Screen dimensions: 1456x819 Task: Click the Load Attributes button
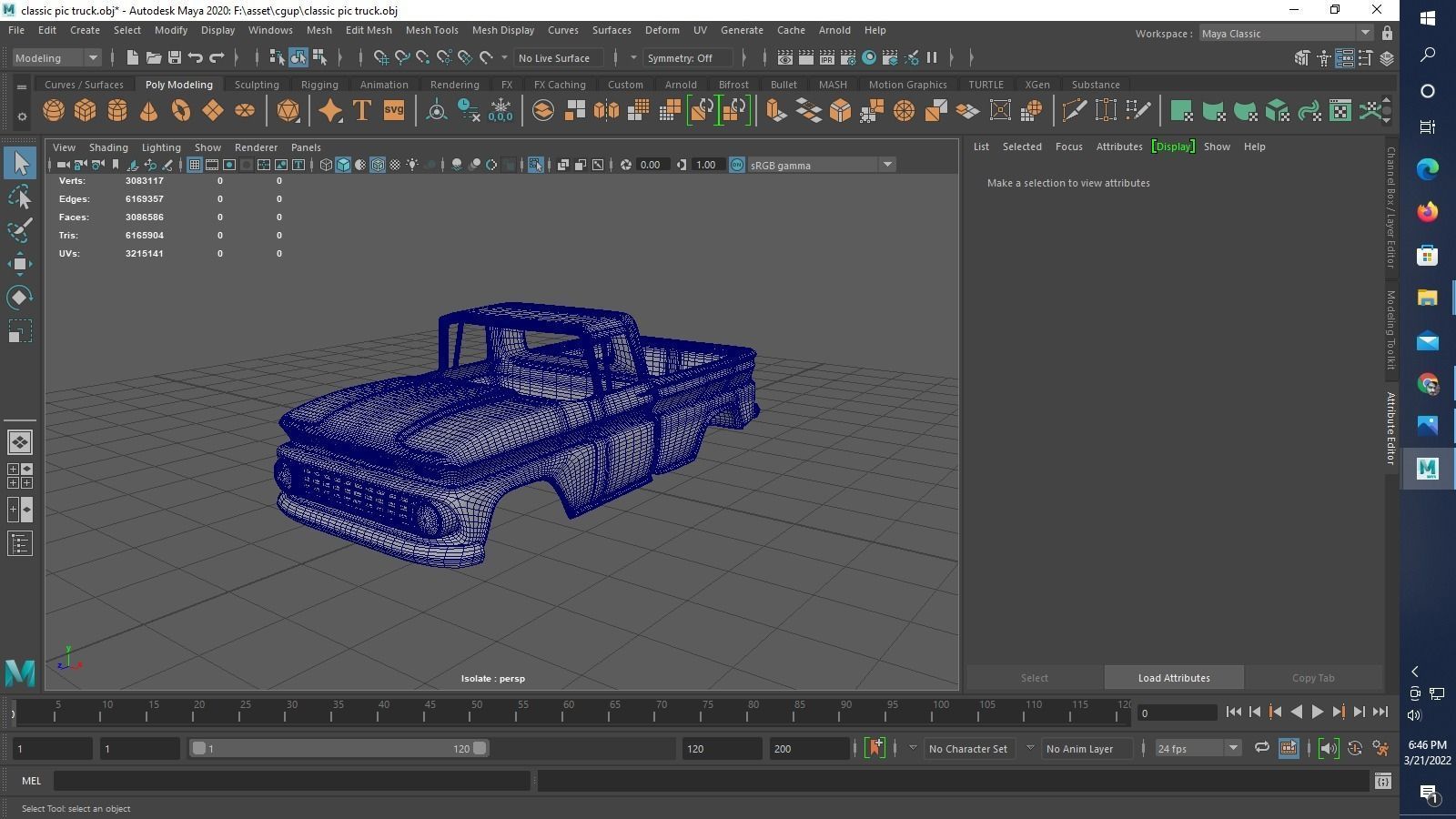[1174, 677]
